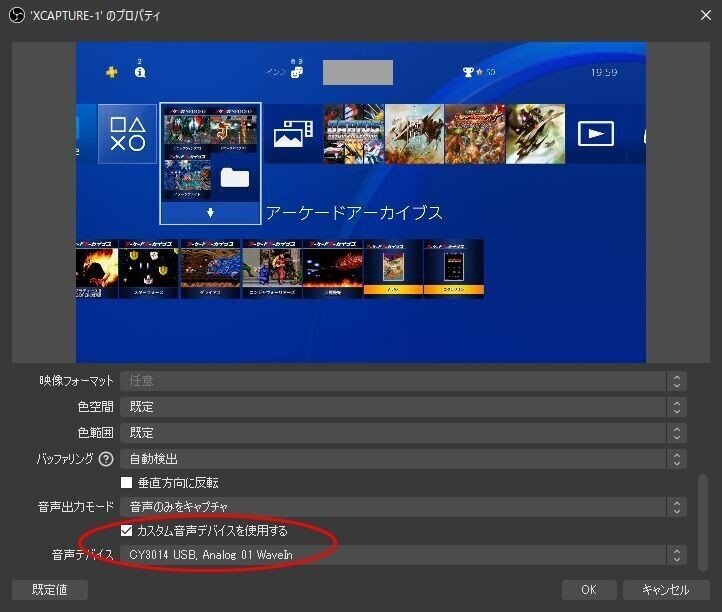Open the 色範囲 dropdown
Viewport: 722px width, 612px height.
point(403,433)
